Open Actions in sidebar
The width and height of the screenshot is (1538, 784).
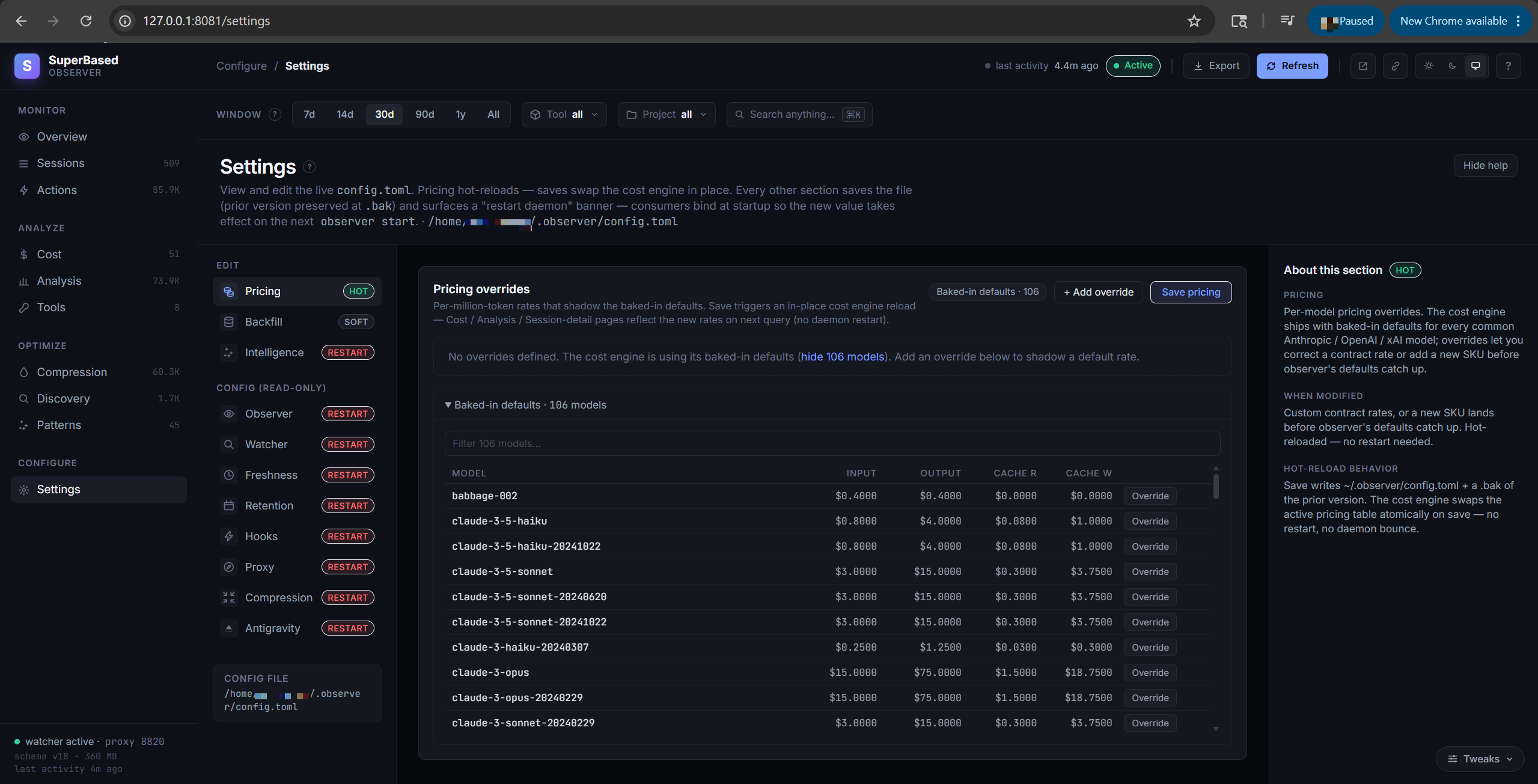[99, 190]
